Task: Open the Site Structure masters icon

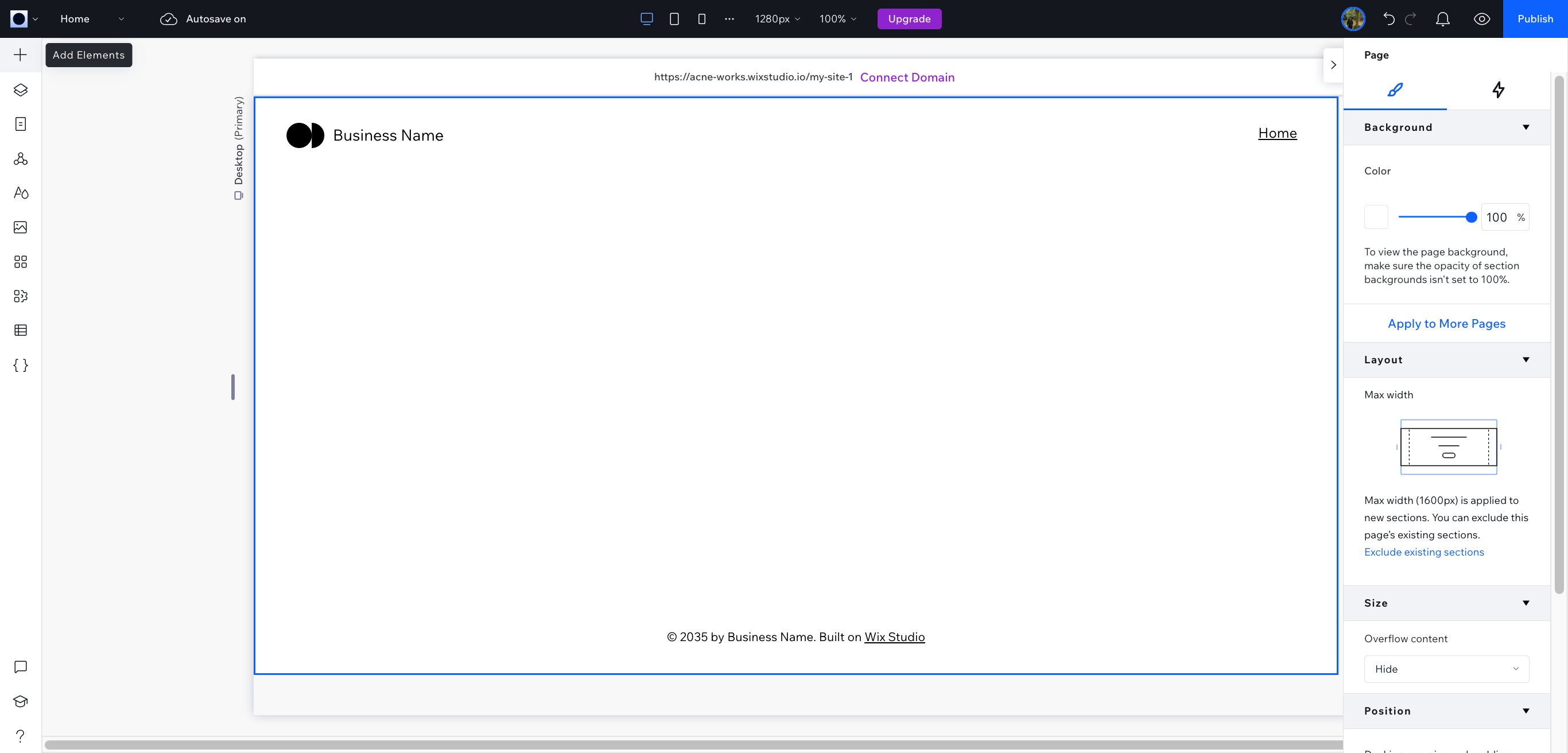Action: 20,159
